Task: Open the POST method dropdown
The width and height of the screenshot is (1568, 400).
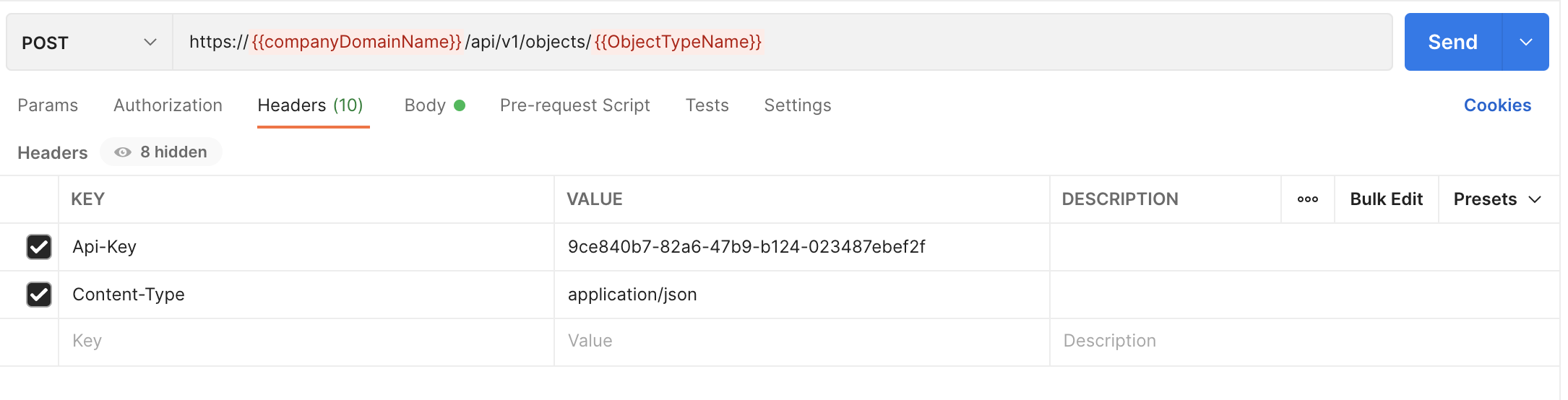Action: (89, 43)
